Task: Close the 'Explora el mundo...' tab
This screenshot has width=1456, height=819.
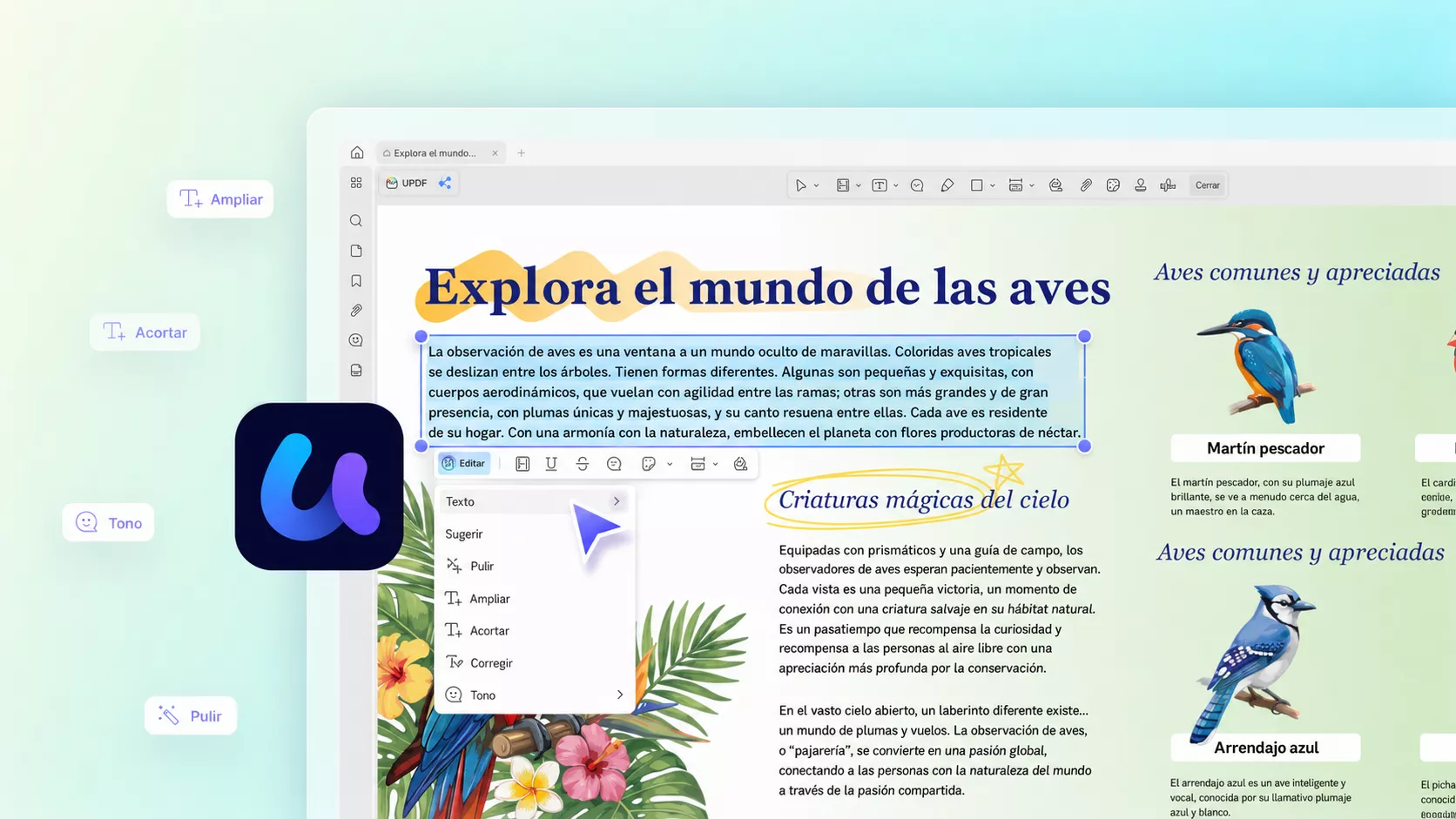Action: click(495, 153)
